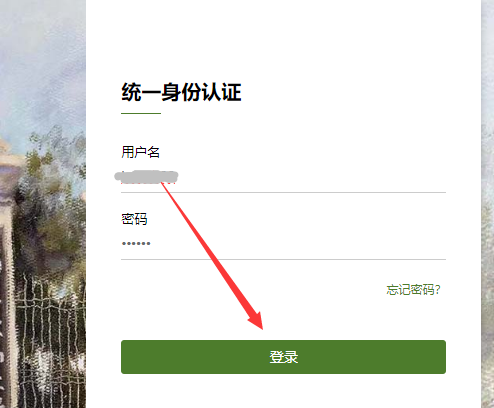Click the 用户名 field label
Screen dimensions: 494x408
pos(140,152)
